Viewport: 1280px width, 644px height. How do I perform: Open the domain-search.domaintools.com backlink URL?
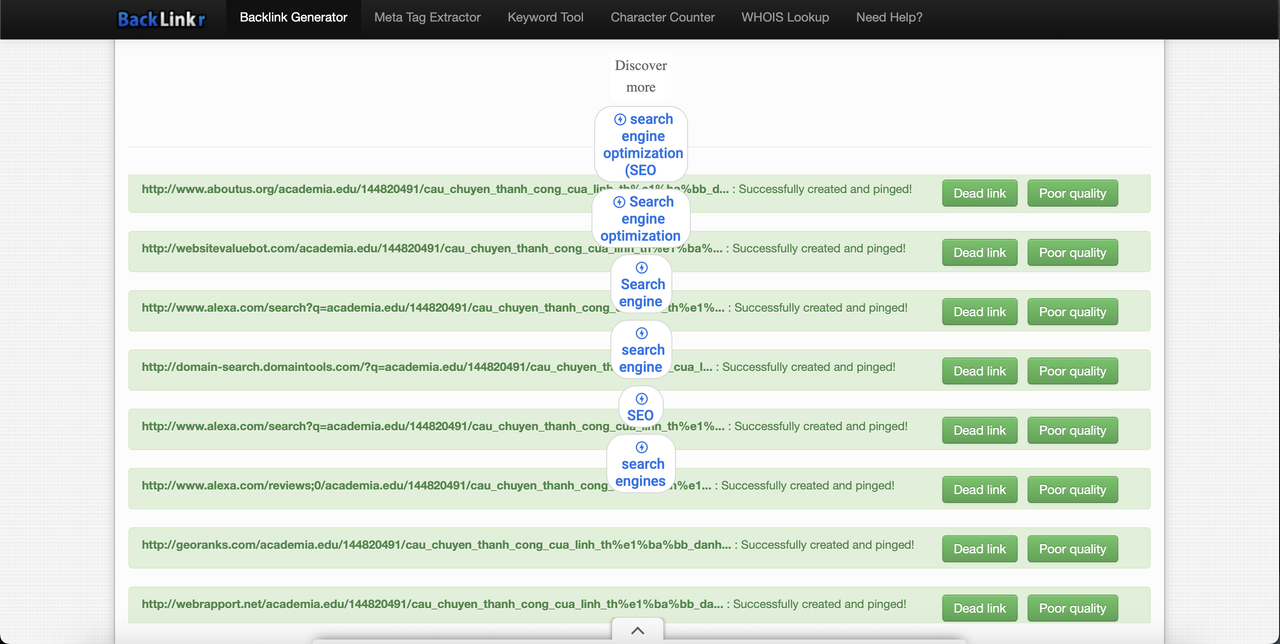(x=427, y=367)
